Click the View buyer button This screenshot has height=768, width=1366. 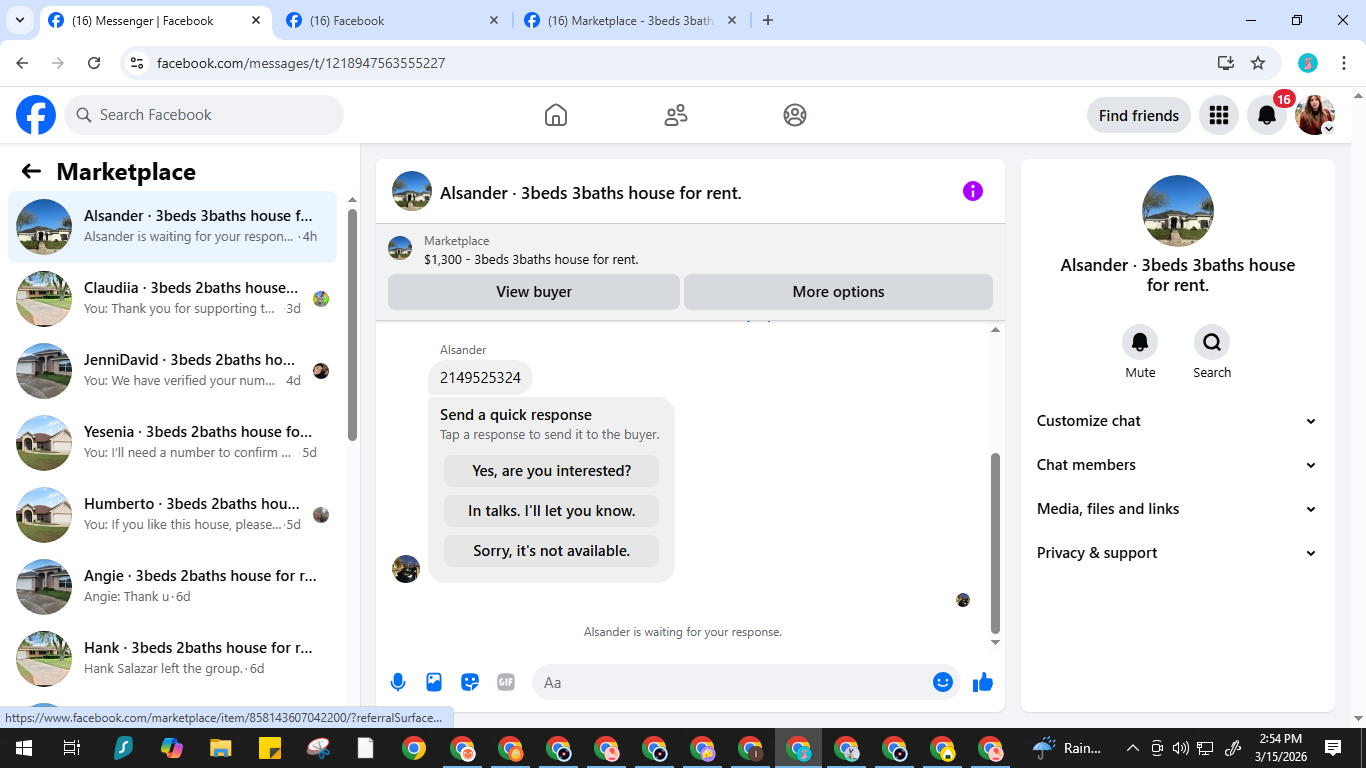pyautogui.click(x=534, y=292)
